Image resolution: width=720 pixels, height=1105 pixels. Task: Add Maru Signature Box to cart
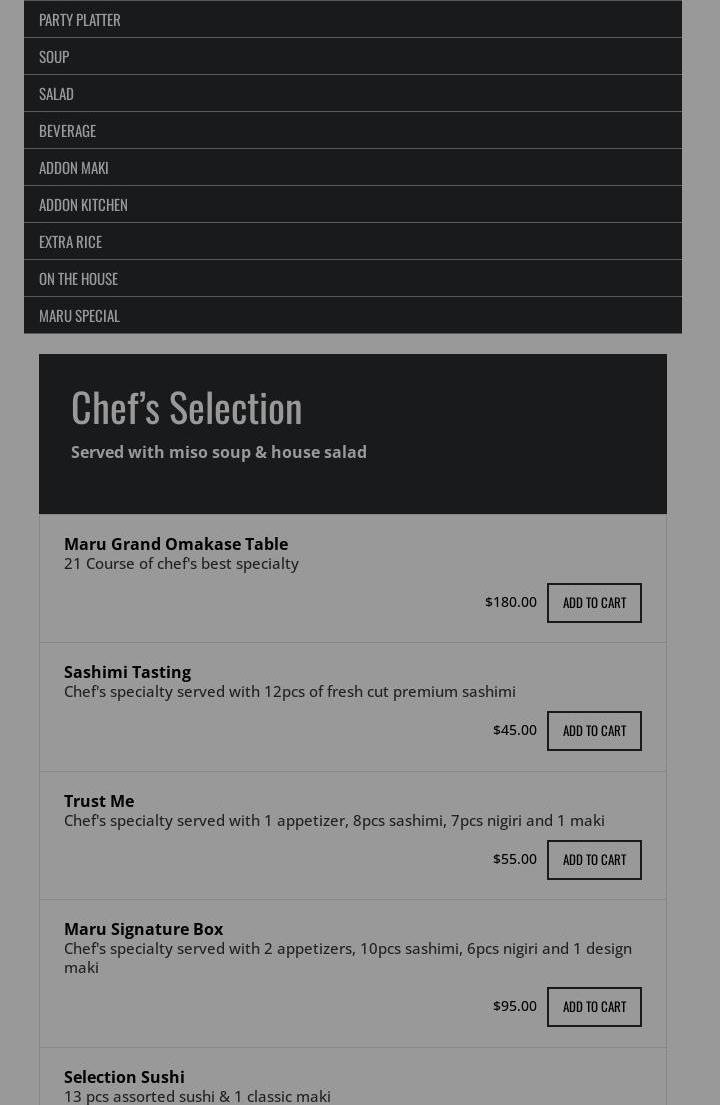tap(594, 1007)
